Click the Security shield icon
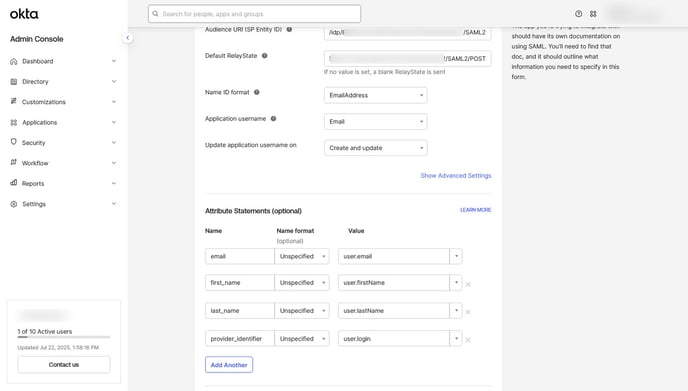Screen dimensions: 688x391 (14, 142)
